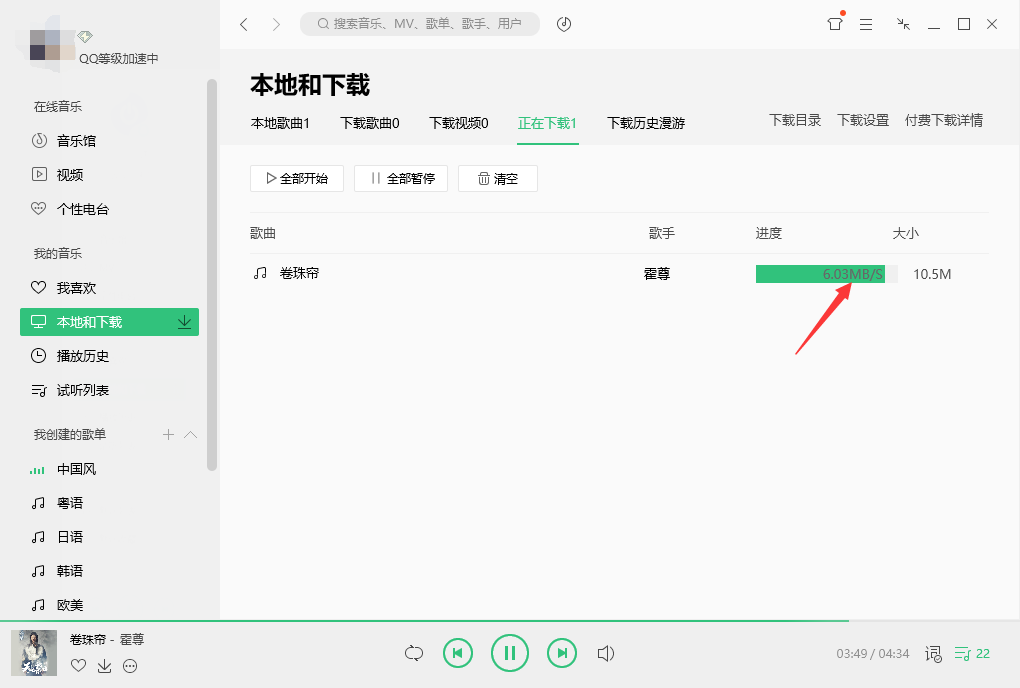Switch to mini mode with the shrink-arrows icon

click(902, 24)
